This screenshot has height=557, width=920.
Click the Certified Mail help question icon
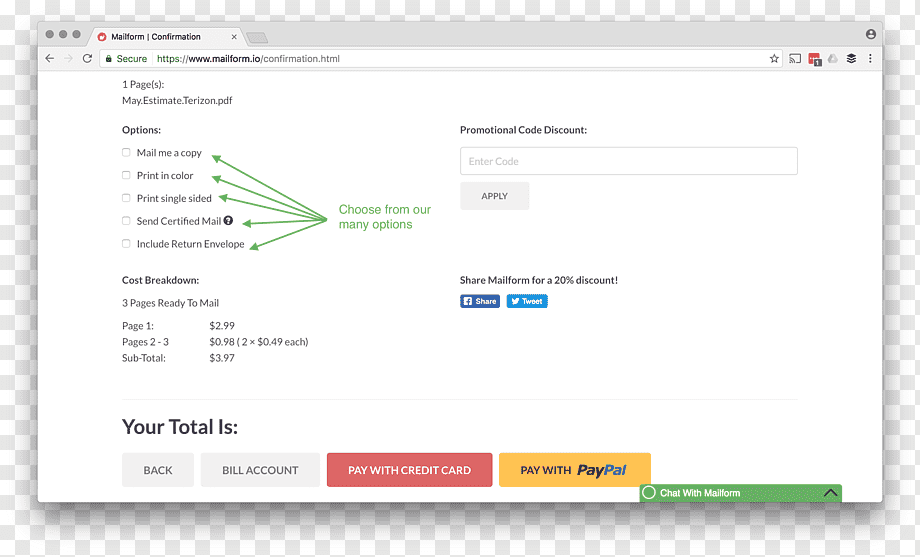pyautogui.click(x=228, y=221)
